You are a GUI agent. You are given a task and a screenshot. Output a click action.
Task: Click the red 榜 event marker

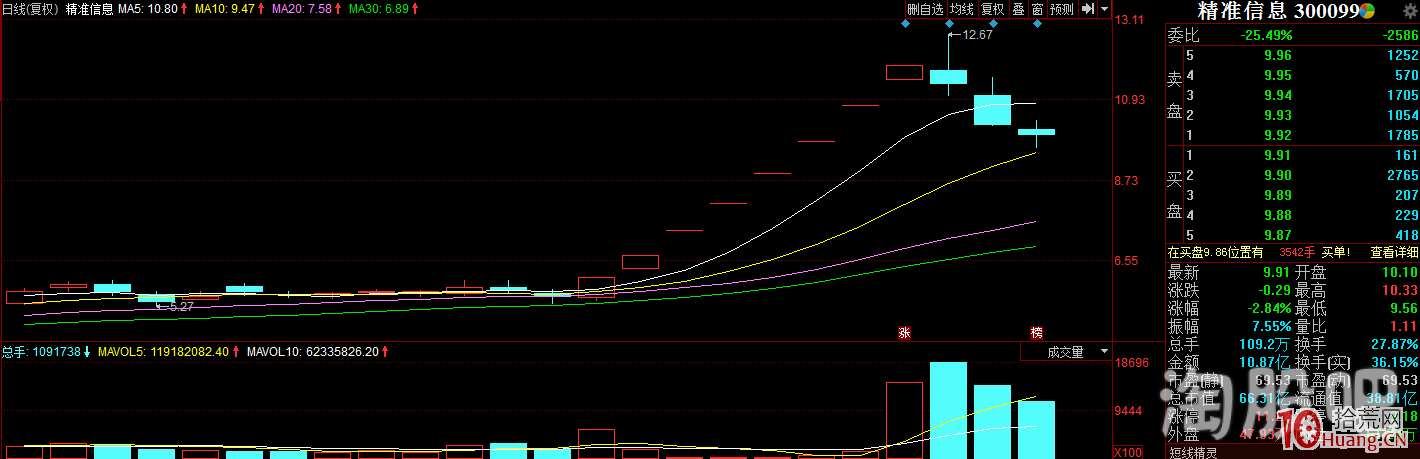(1037, 332)
